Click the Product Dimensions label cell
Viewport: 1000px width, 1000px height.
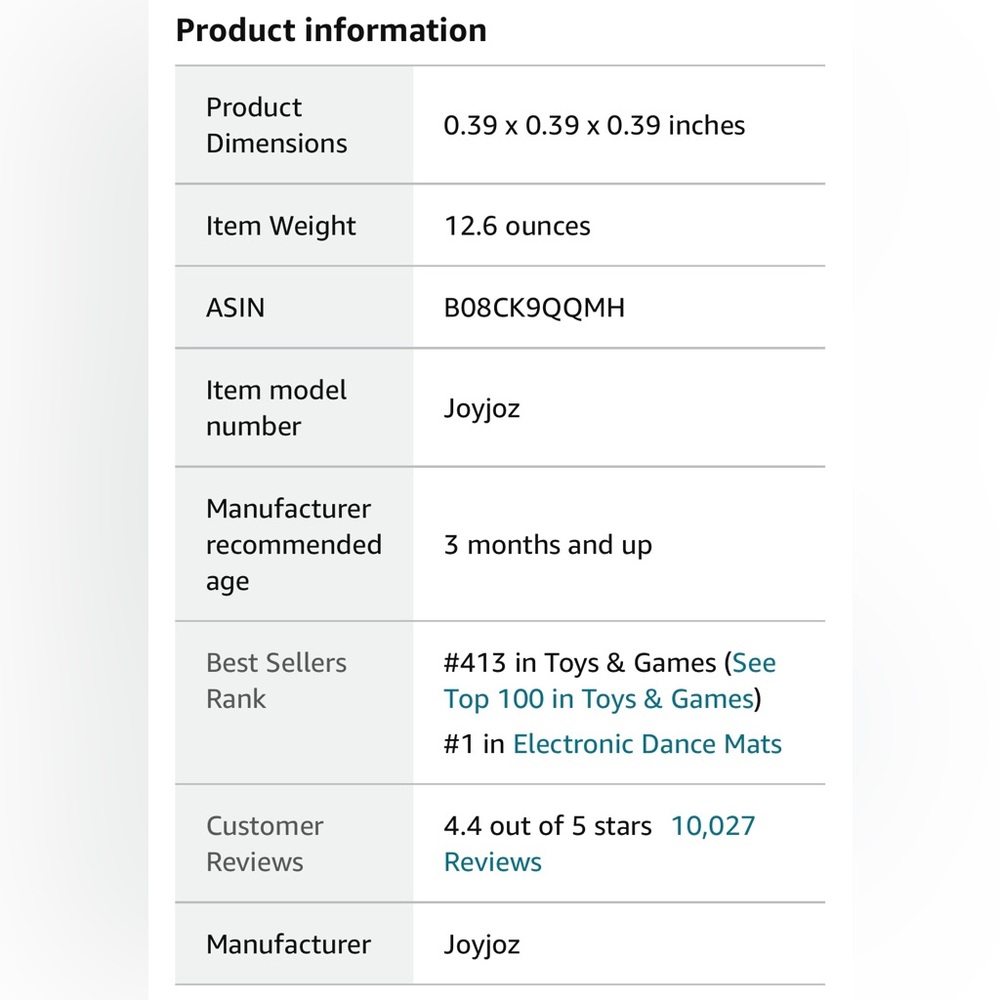[x=294, y=125]
